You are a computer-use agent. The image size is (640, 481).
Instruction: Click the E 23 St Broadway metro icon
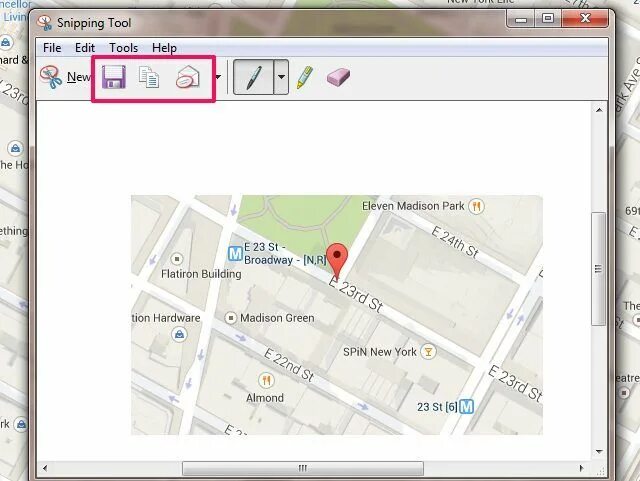click(x=235, y=254)
